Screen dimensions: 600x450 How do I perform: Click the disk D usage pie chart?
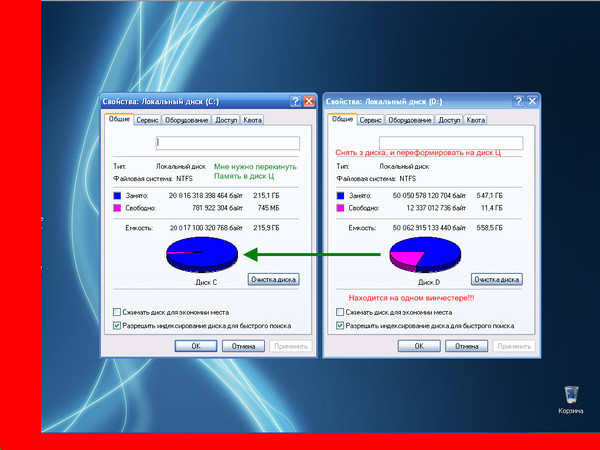point(425,254)
